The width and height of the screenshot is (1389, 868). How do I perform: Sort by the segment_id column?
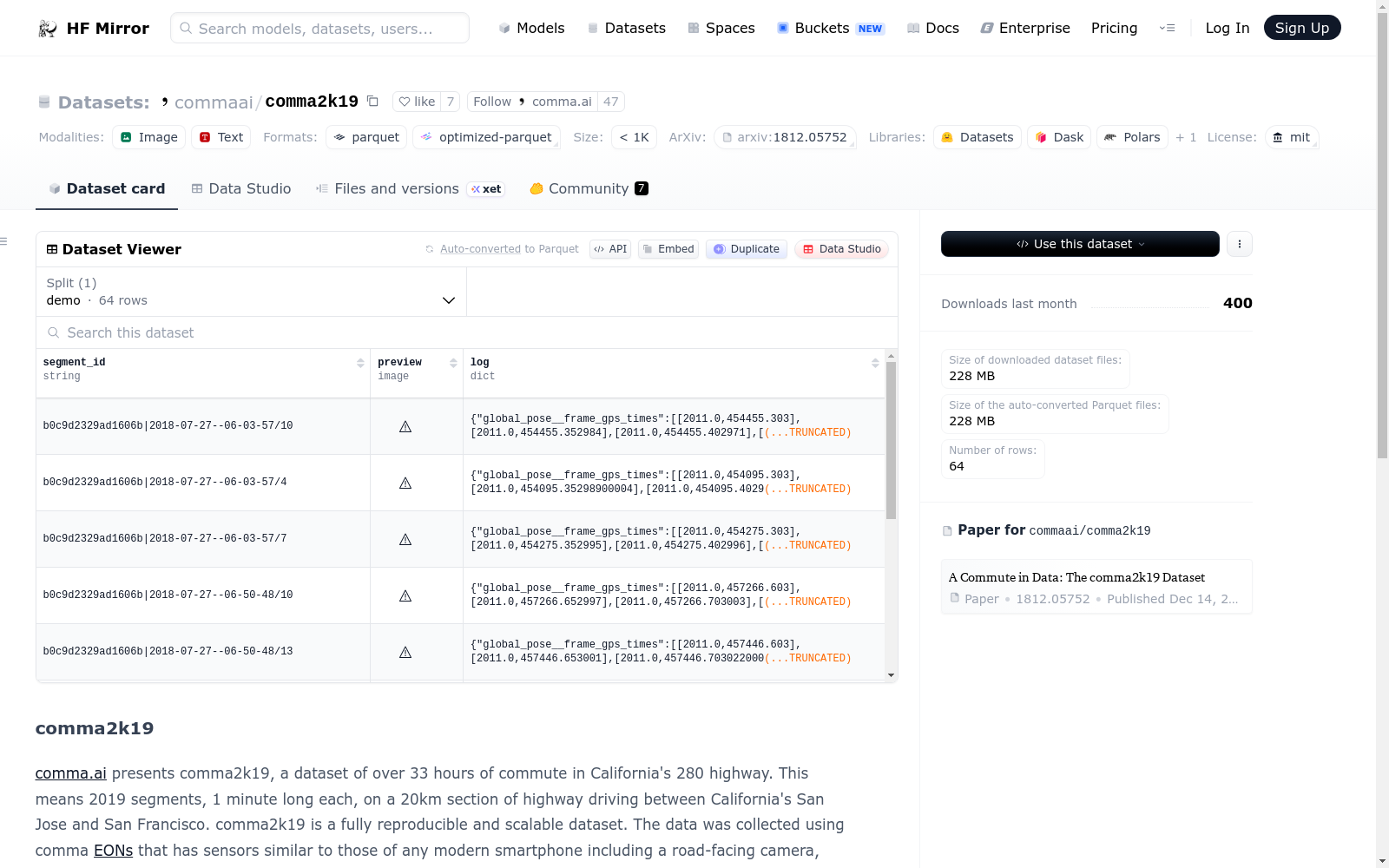tap(360, 363)
